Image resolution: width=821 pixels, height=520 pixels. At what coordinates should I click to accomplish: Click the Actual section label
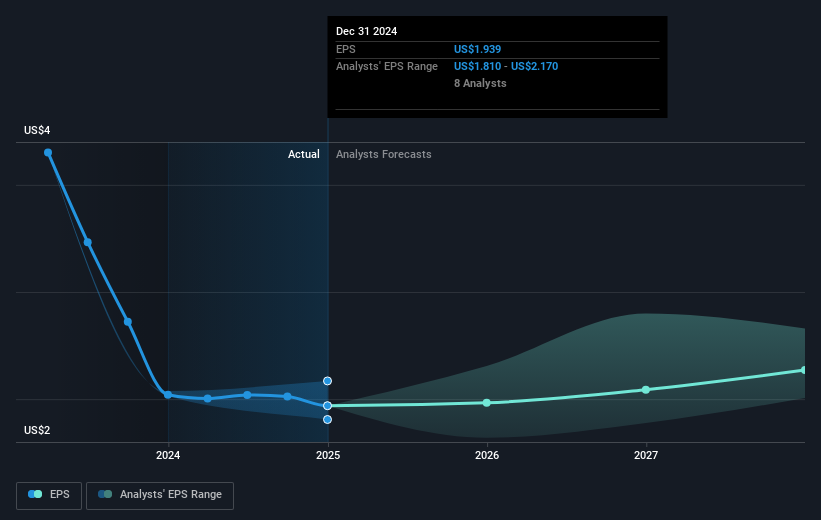click(x=304, y=154)
